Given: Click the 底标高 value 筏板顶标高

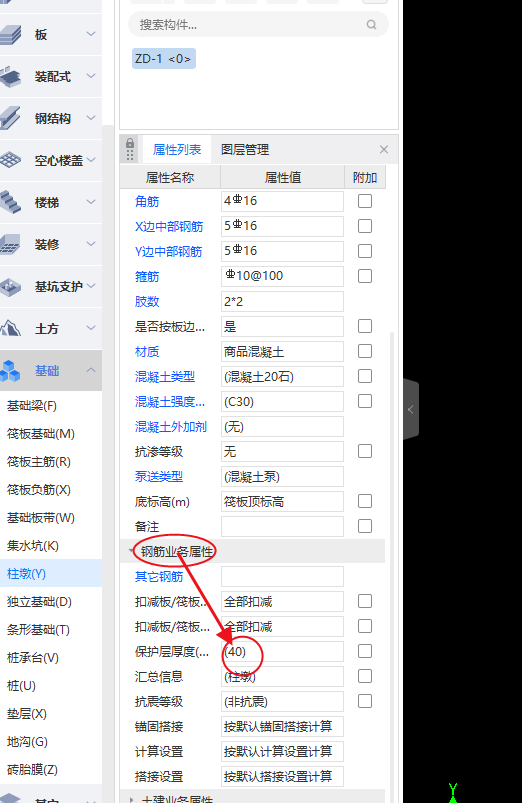Looking at the screenshot, I should coord(282,501).
